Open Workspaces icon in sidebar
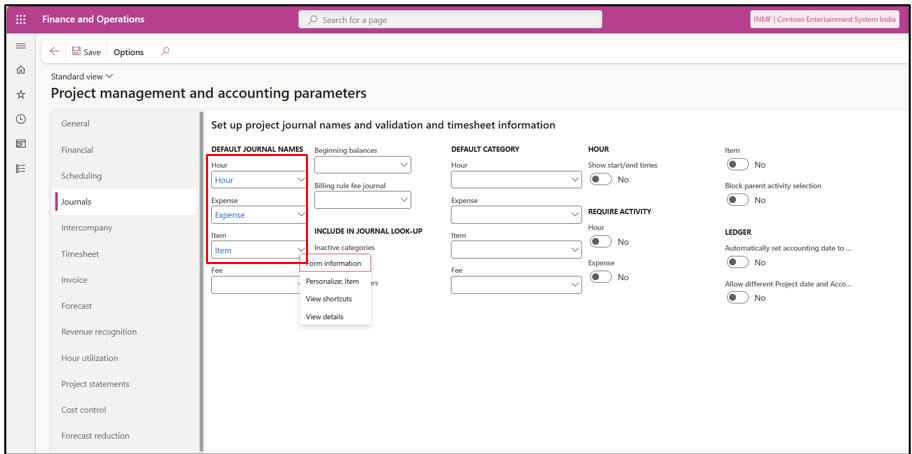 tap(20, 143)
